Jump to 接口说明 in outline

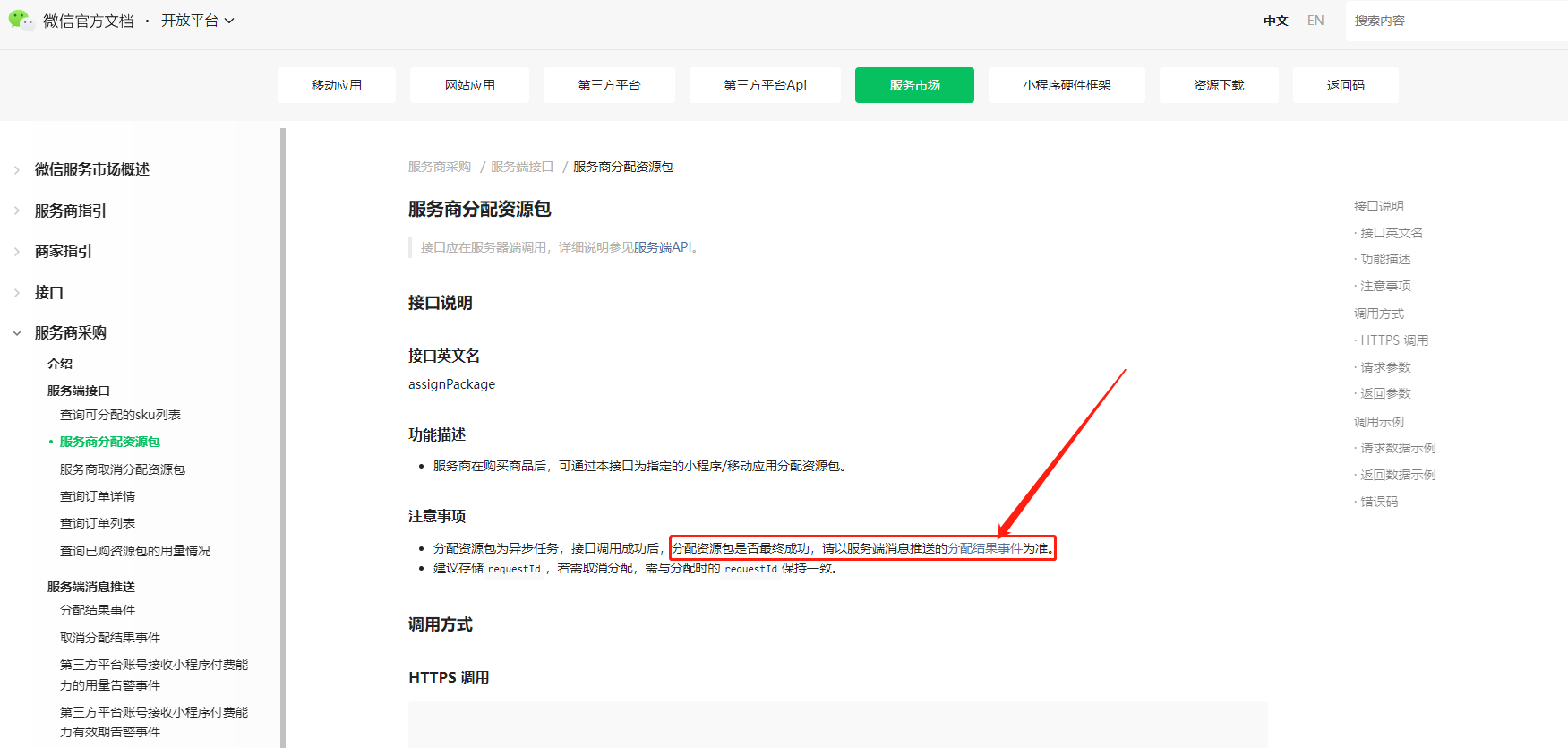point(1379,206)
